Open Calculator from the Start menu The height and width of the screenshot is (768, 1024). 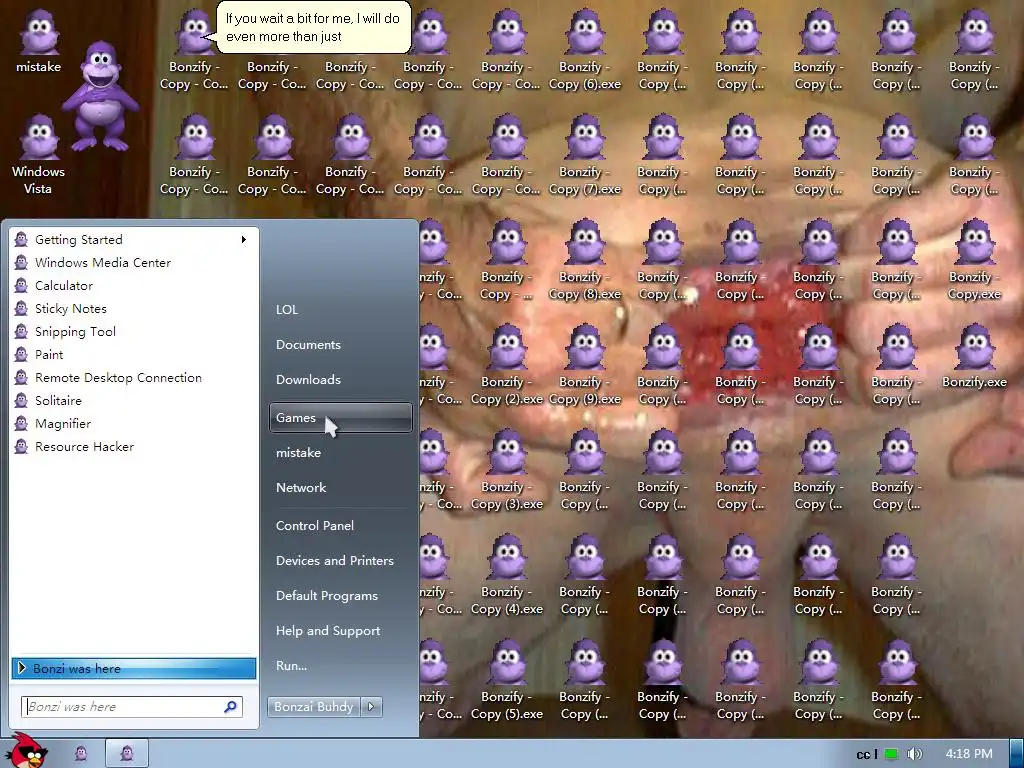coord(133,285)
